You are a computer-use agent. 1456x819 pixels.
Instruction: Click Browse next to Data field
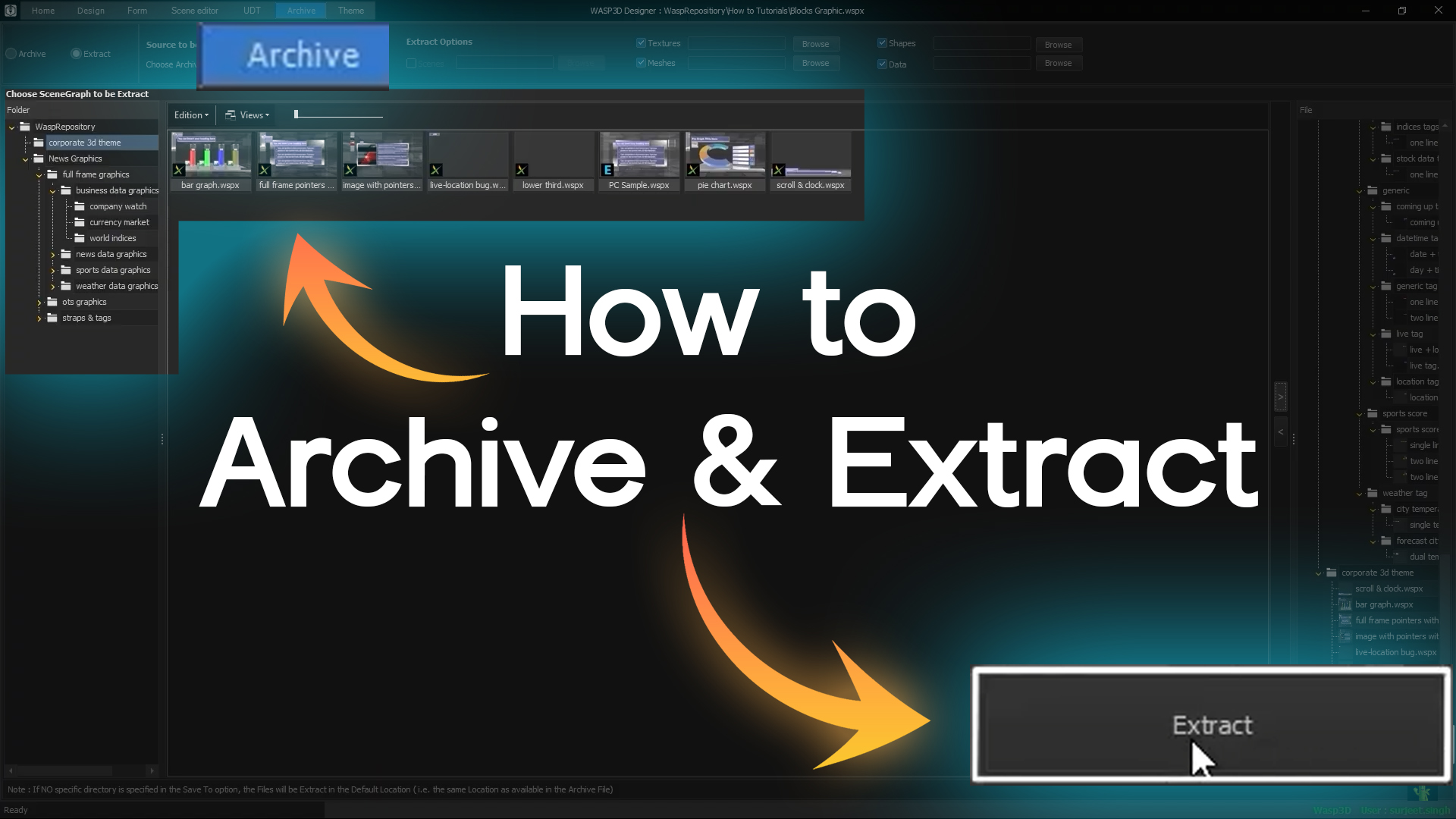1058,64
